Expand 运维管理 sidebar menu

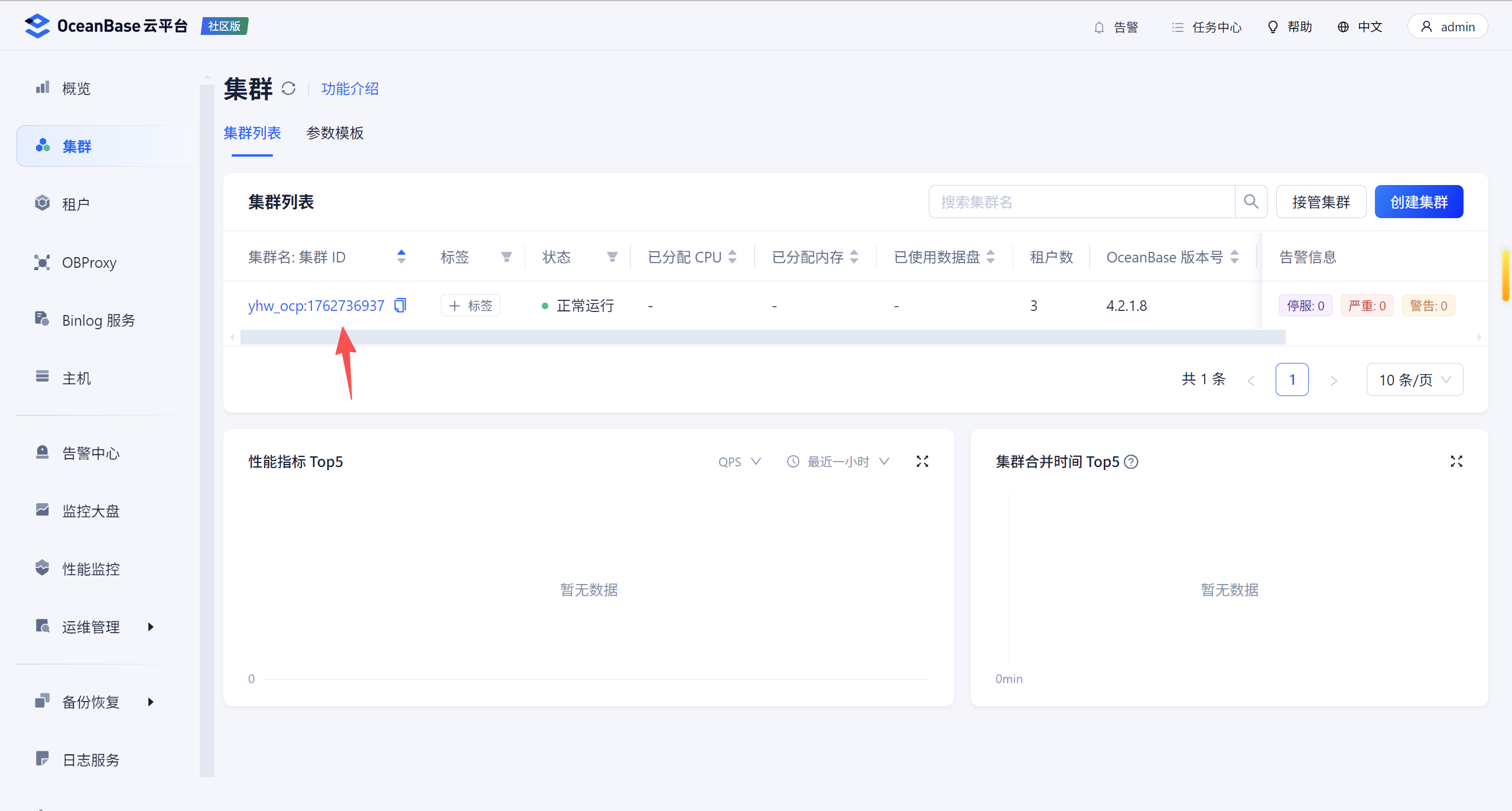92,627
